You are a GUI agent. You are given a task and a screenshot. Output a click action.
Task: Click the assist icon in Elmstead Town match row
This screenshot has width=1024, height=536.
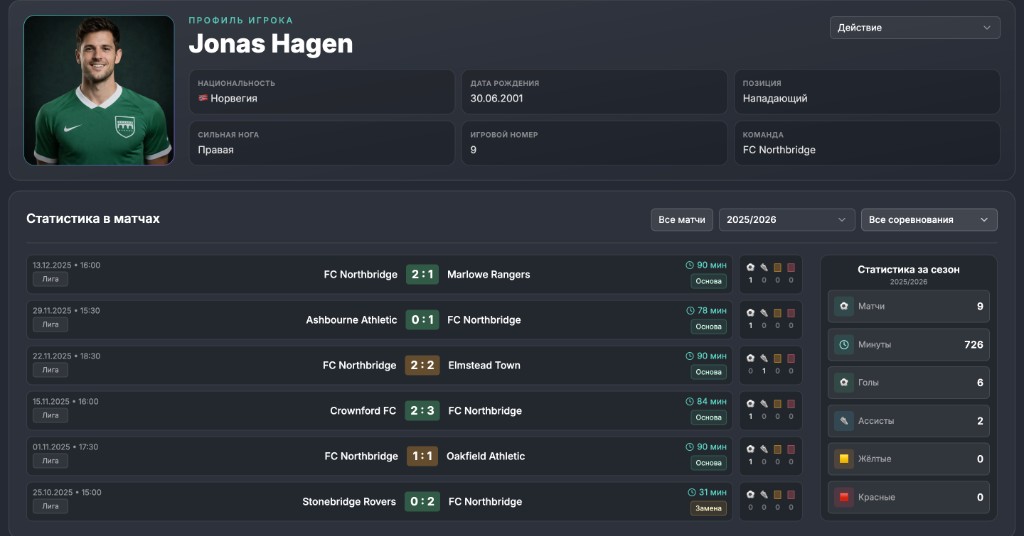[x=764, y=358]
